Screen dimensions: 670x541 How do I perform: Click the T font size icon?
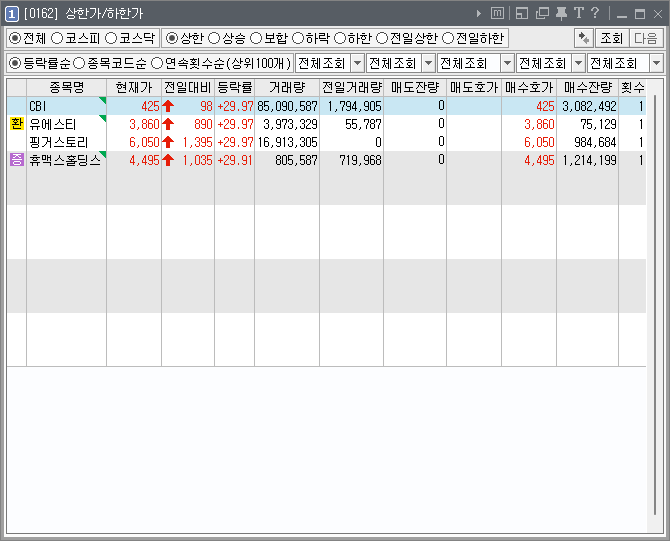click(579, 13)
